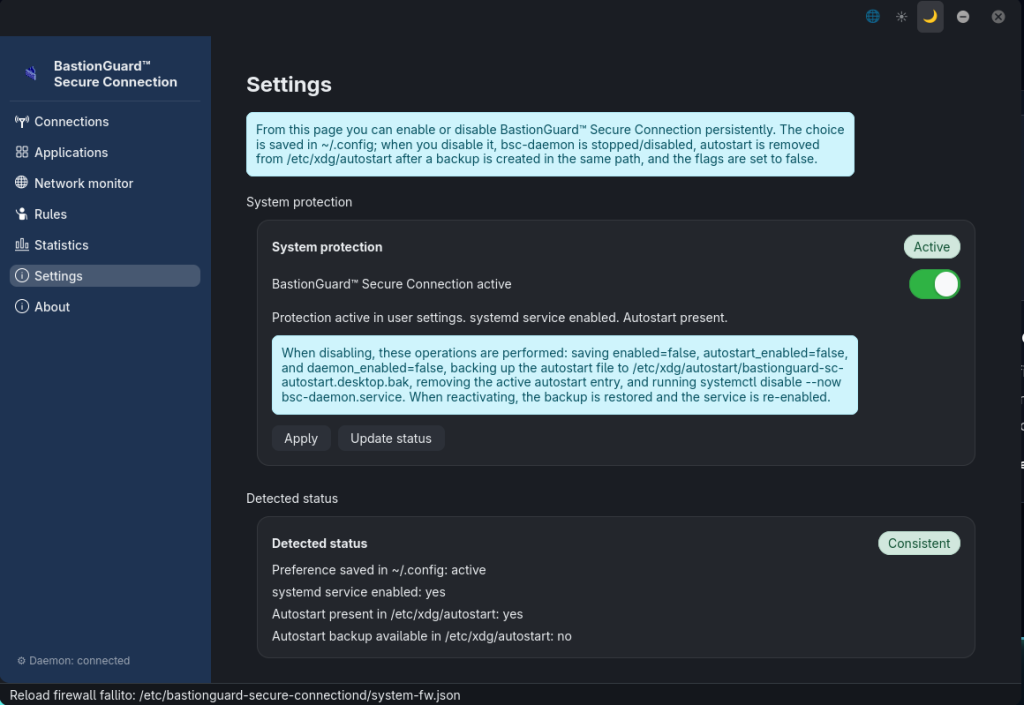Image resolution: width=1024 pixels, height=705 pixels.
Task: Click the "When disabling, these operations" info box
Action: click(565, 375)
